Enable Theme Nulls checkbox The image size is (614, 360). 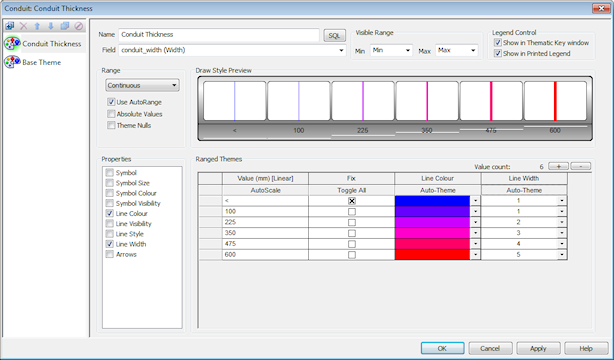(x=111, y=125)
